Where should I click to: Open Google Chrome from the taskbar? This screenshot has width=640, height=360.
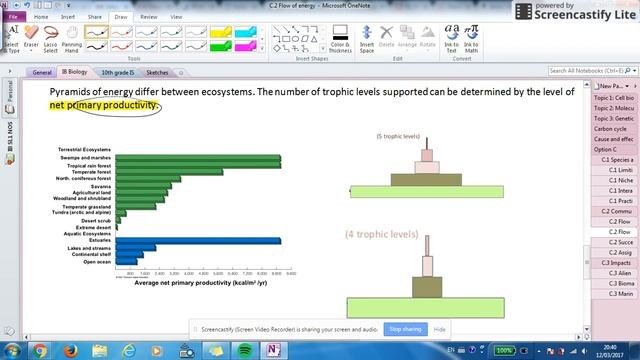point(40,351)
